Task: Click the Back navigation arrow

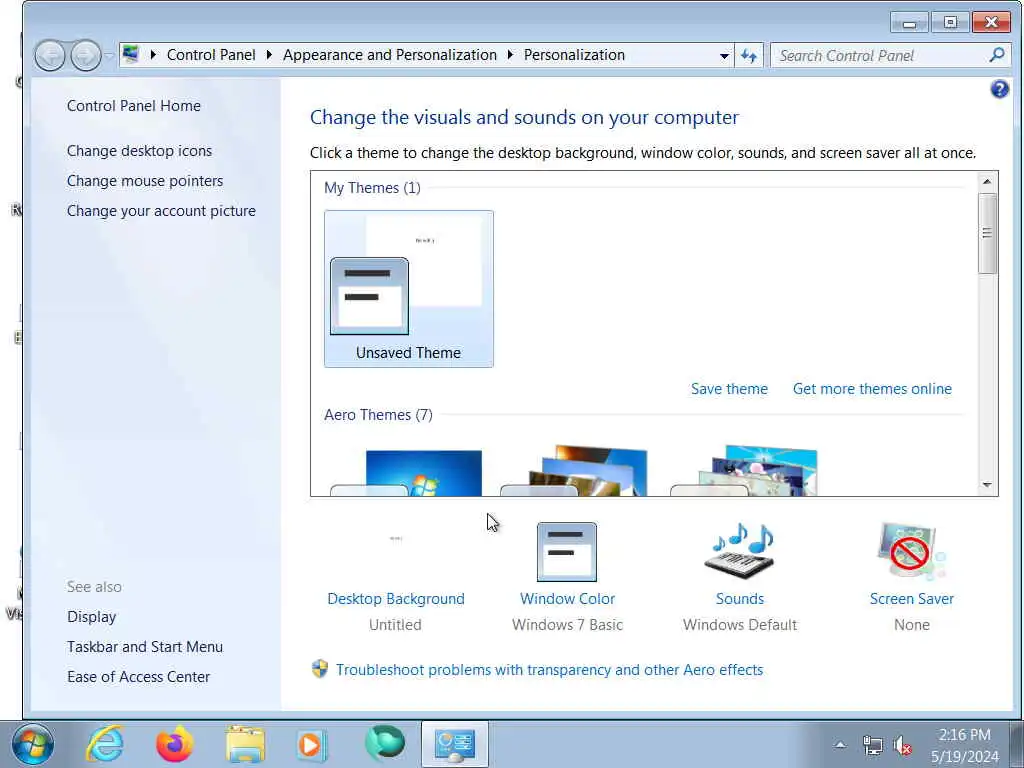Action: coord(50,56)
